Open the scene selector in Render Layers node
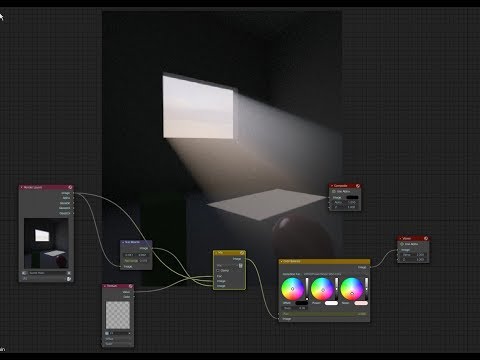Viewport: 480px width, 360px height. 45,273
